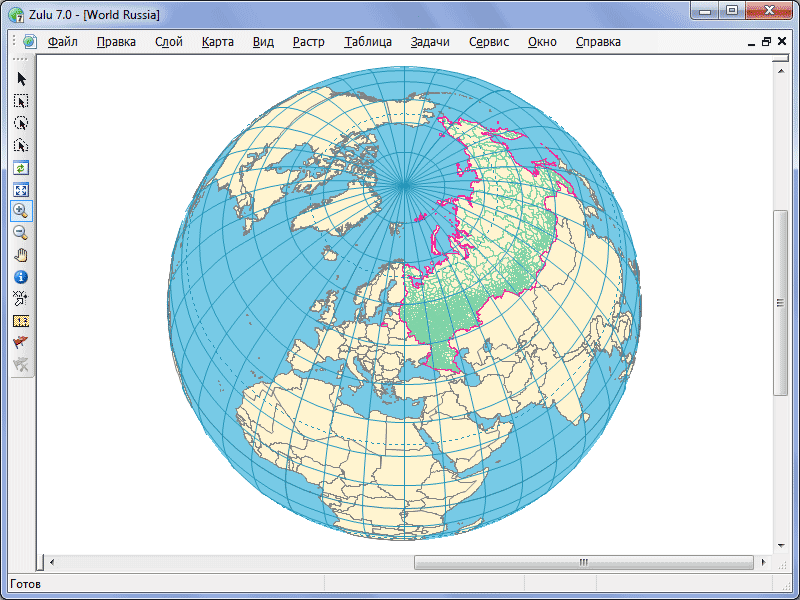
Task: Restore the inner document window
Action: (x=766, y=42)
